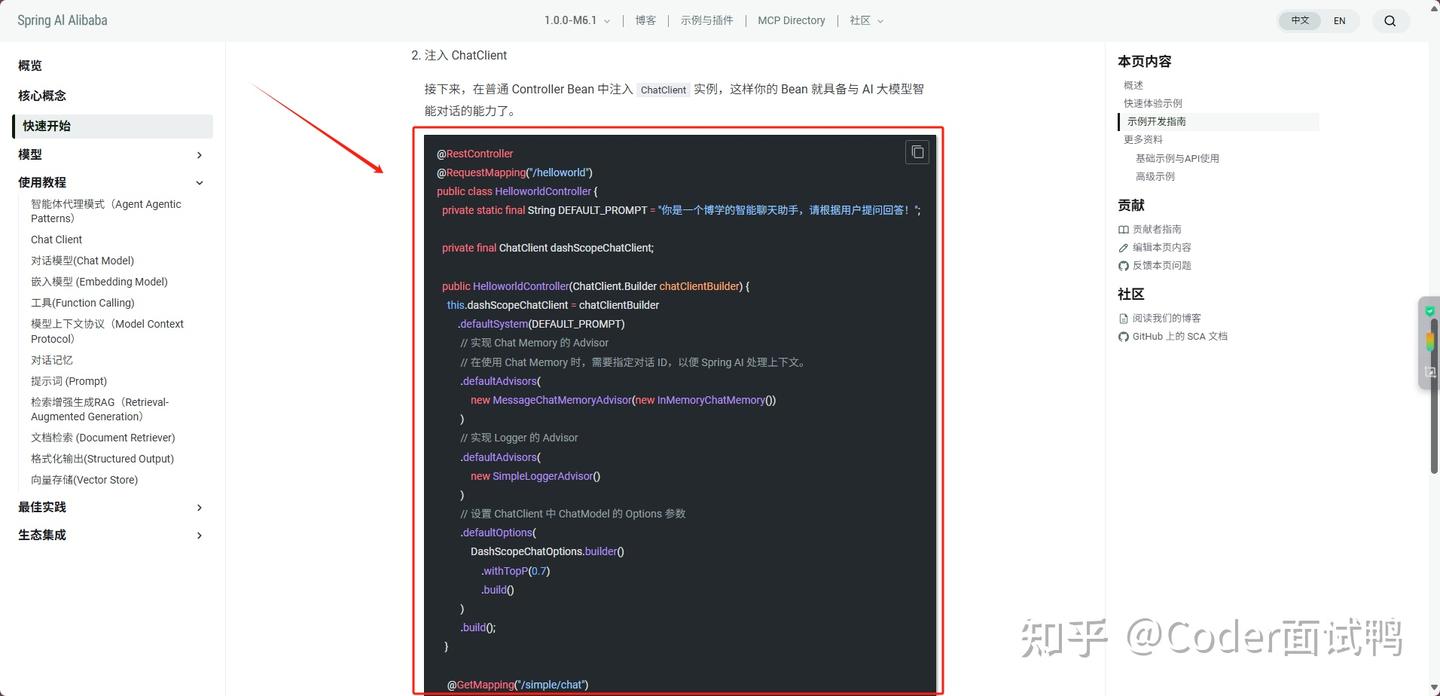Collapse the 使用教程 sidebar section
This screenshot has height=696, width=1440.
click(x=110, y=183)
